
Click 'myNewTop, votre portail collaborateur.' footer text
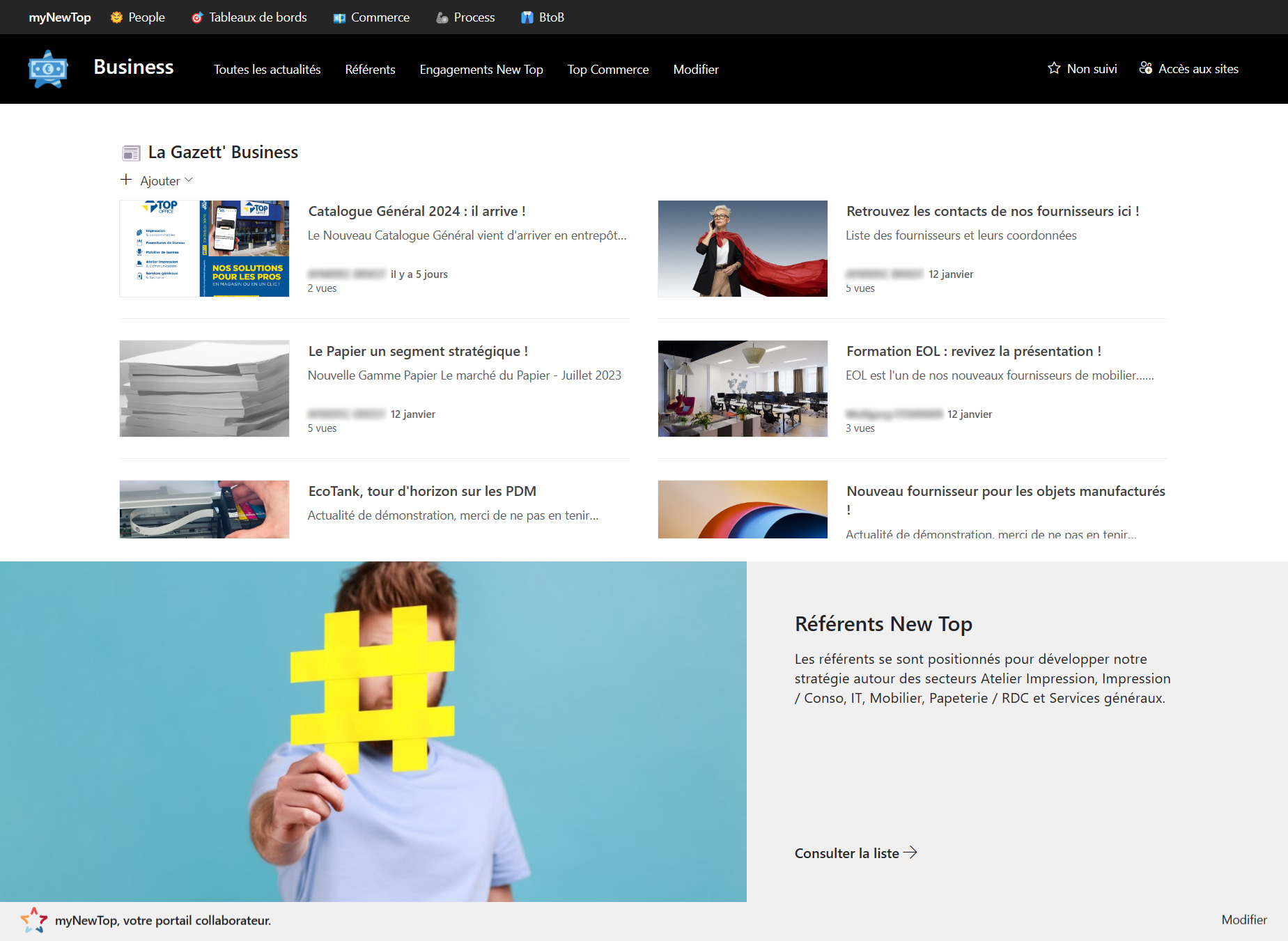[163, 920]
